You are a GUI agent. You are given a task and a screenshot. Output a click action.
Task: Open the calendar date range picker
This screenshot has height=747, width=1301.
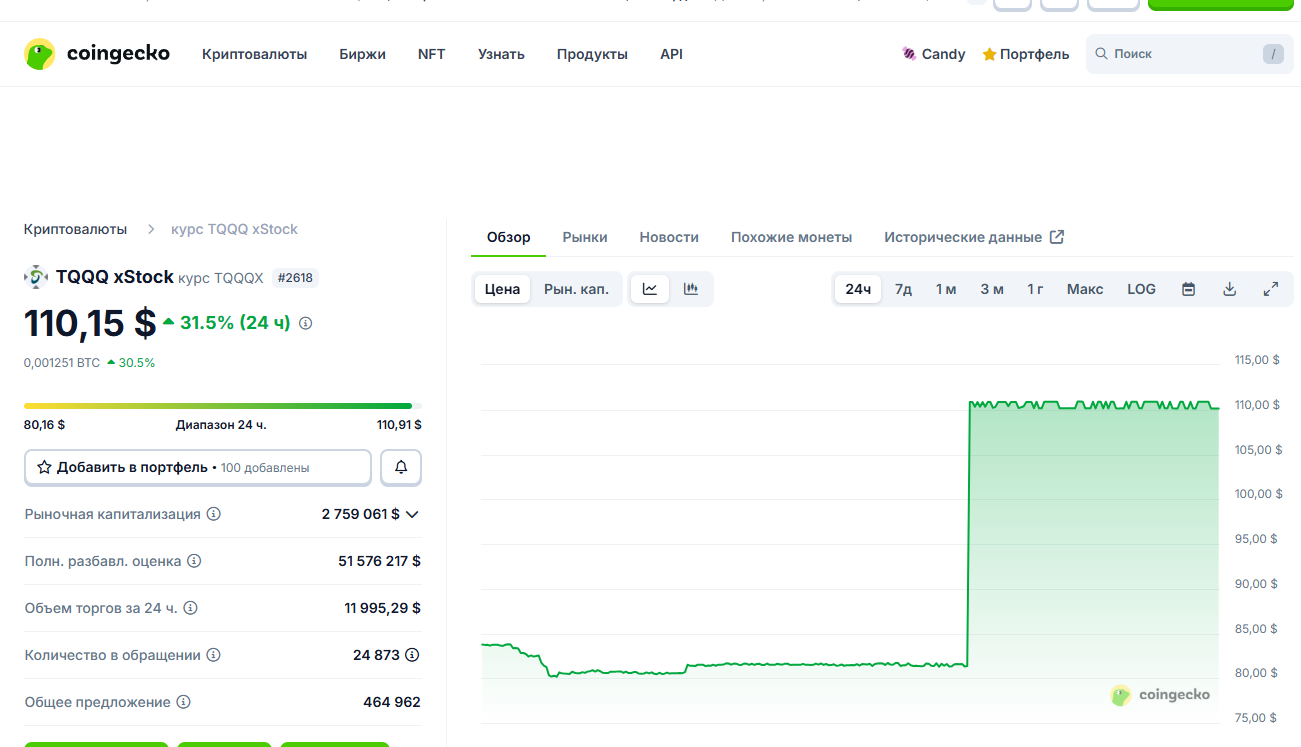(1189, 289)
